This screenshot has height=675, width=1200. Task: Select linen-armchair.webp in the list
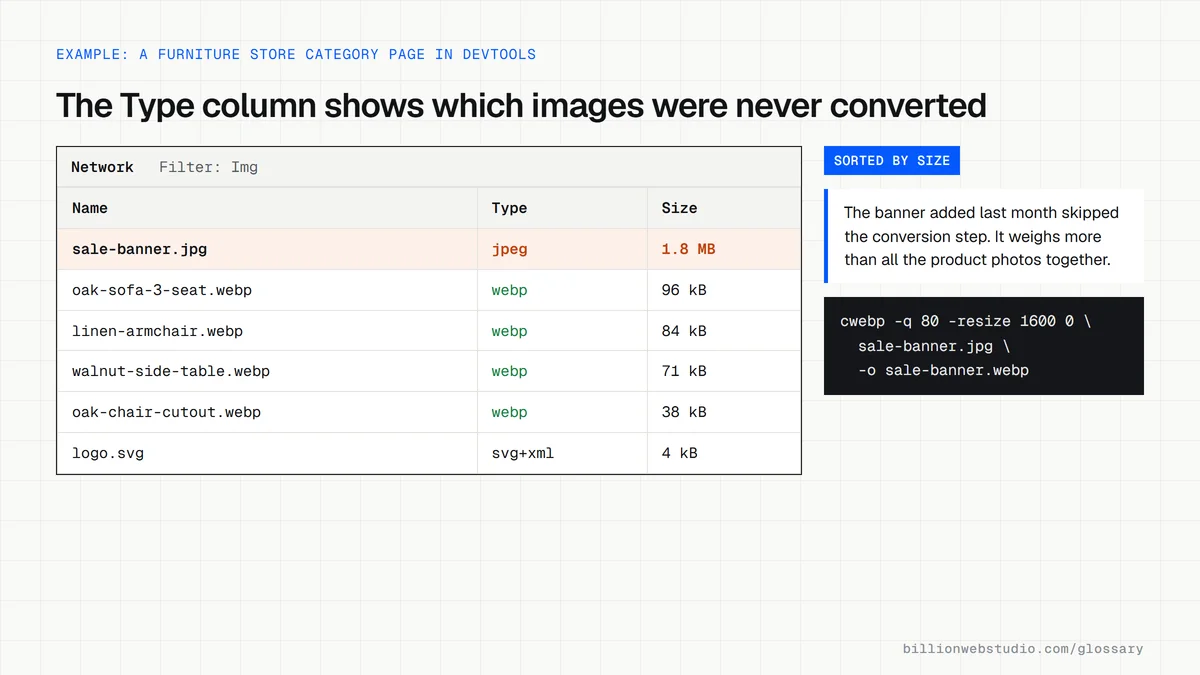pyautogui.click(x=157, y=331)
